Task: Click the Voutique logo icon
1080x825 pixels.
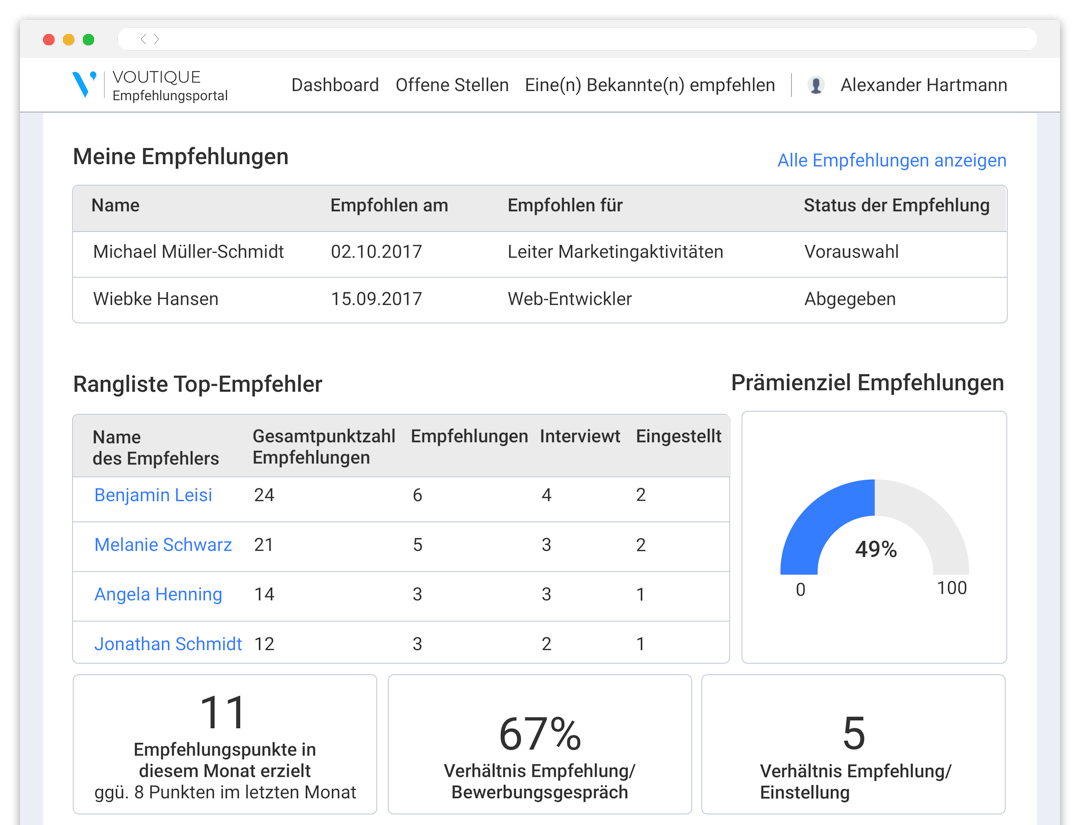Action: coord(85,85)
